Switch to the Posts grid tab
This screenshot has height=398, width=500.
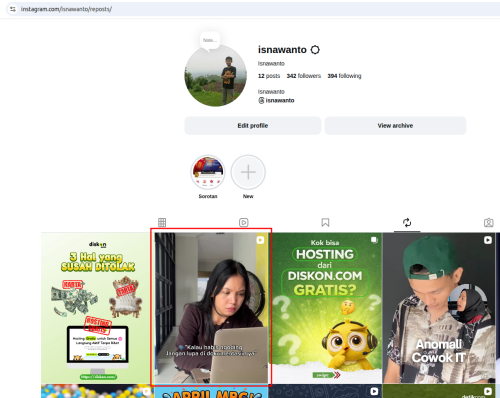(x=162, y=222)
